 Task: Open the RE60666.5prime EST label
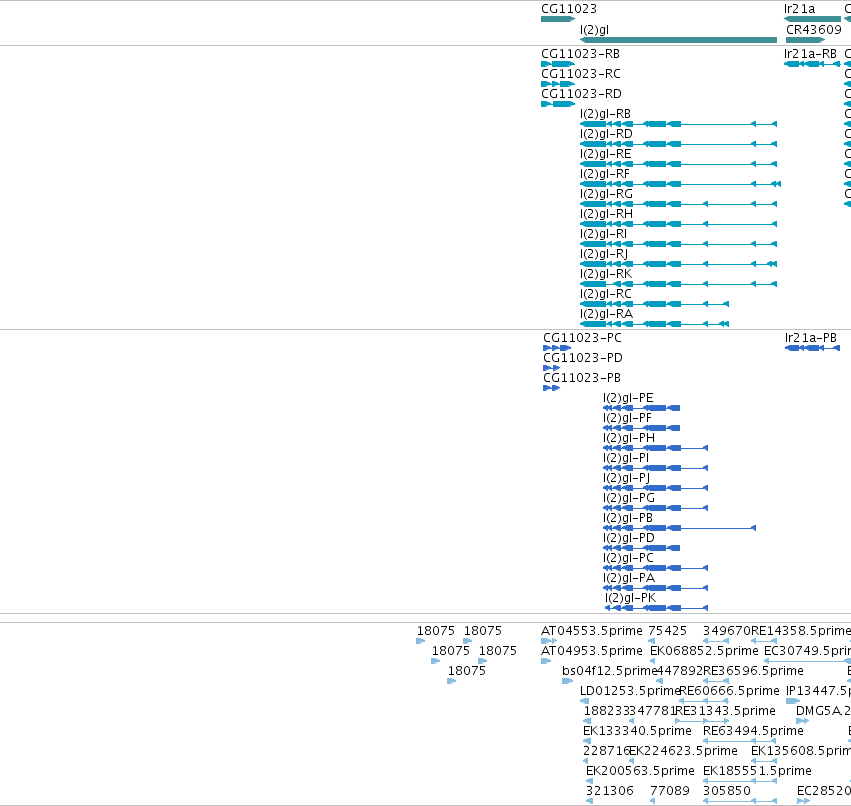729,691
